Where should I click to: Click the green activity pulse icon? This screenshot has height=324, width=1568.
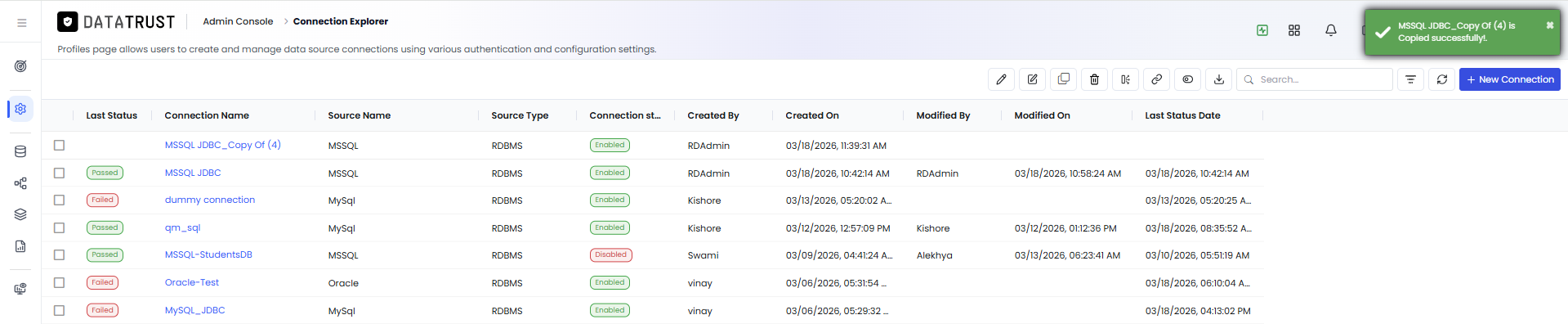coord(1262,30)
